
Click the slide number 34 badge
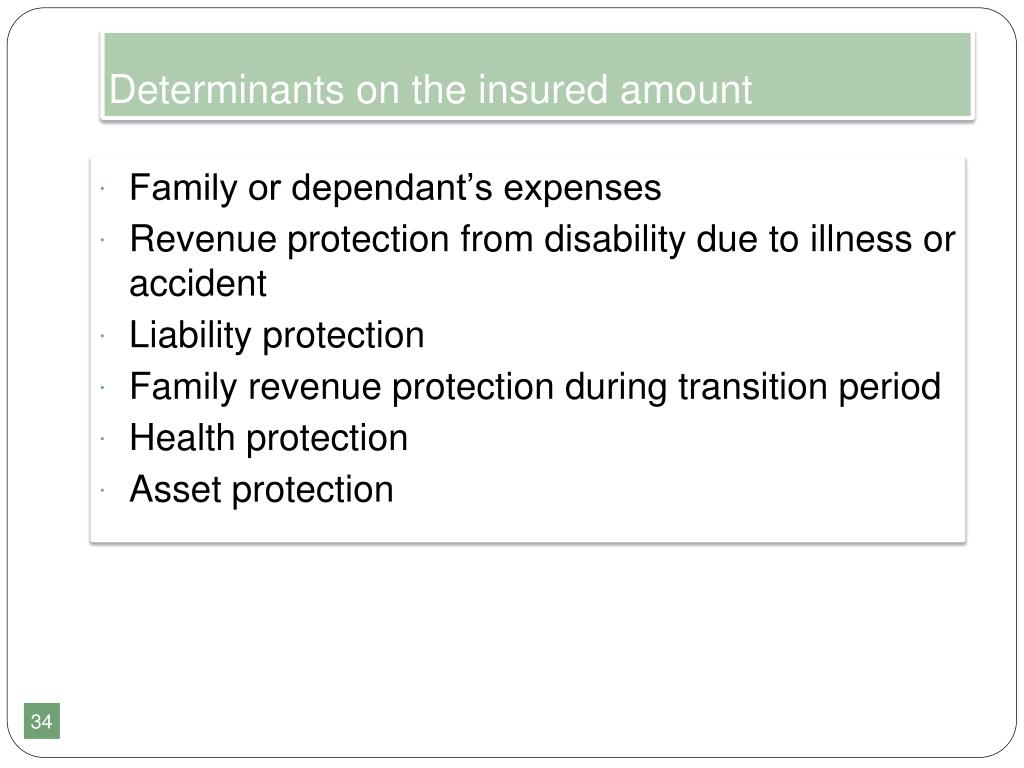[x=42, y=721]
